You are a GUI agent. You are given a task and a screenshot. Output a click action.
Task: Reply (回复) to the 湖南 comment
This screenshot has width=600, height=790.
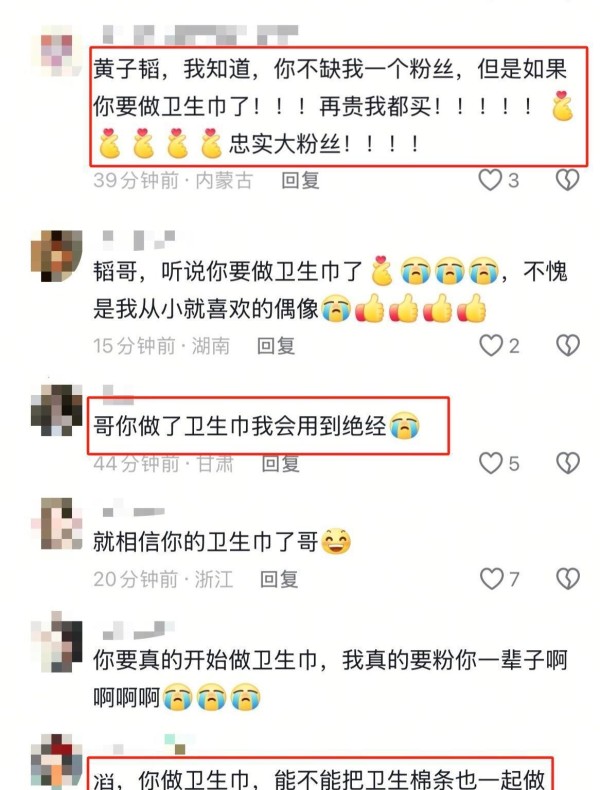point(276,346)
